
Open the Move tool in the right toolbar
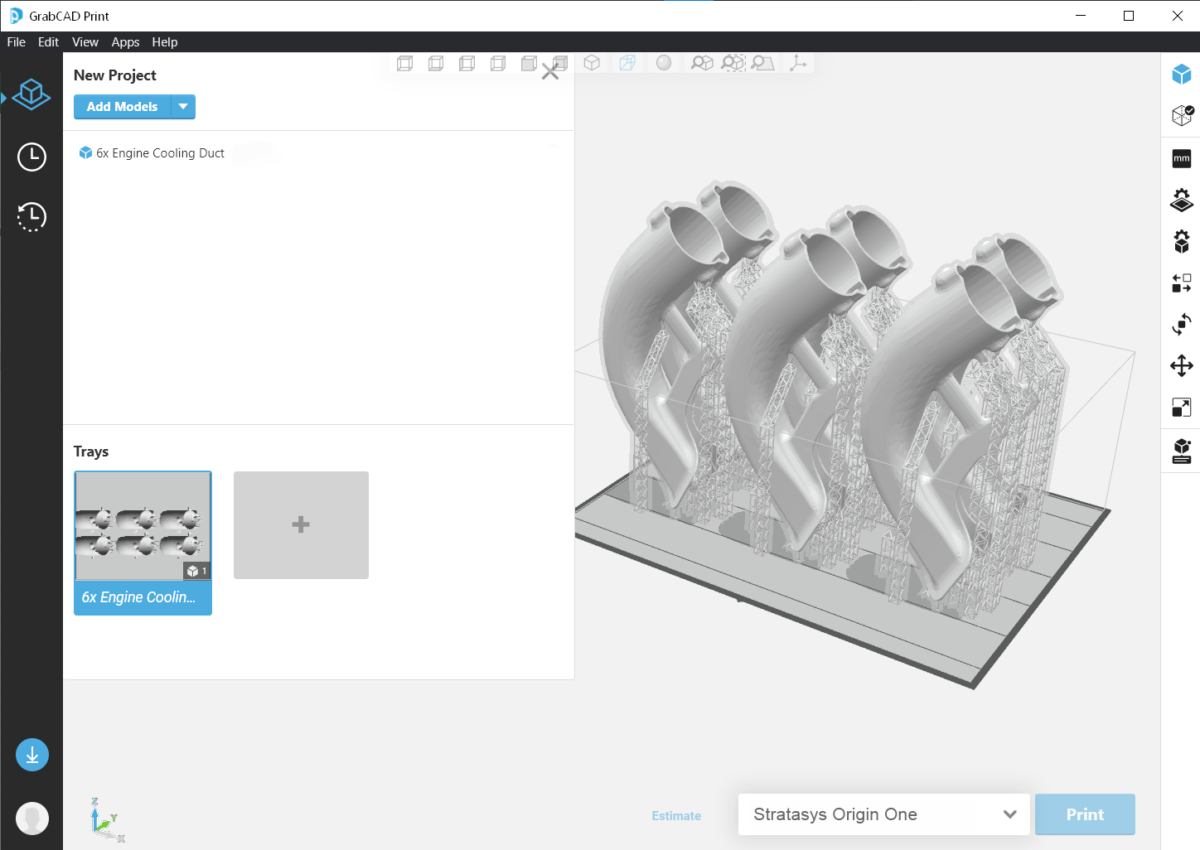pyautogui.click(x=1181, y=365)
